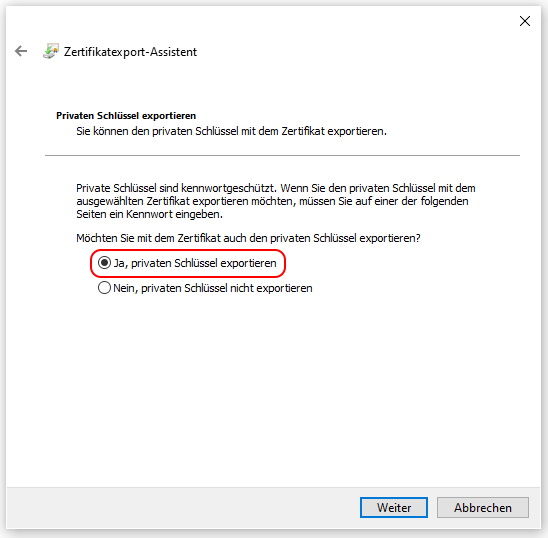Choose the 'Nein, privaten Schlüssel nicht exportieren' label
The height and width of the screenshot is (538, 548).
(213, 288)
